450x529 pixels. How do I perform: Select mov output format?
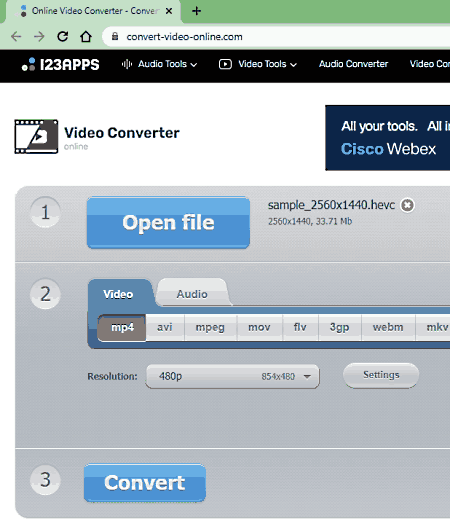(x=259, y=327)
